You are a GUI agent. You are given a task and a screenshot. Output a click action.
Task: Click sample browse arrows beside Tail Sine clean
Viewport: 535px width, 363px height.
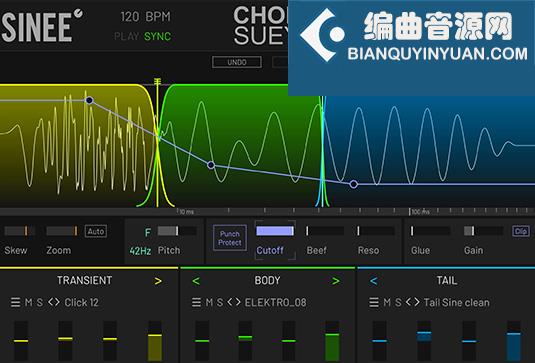tap(413, 302)
